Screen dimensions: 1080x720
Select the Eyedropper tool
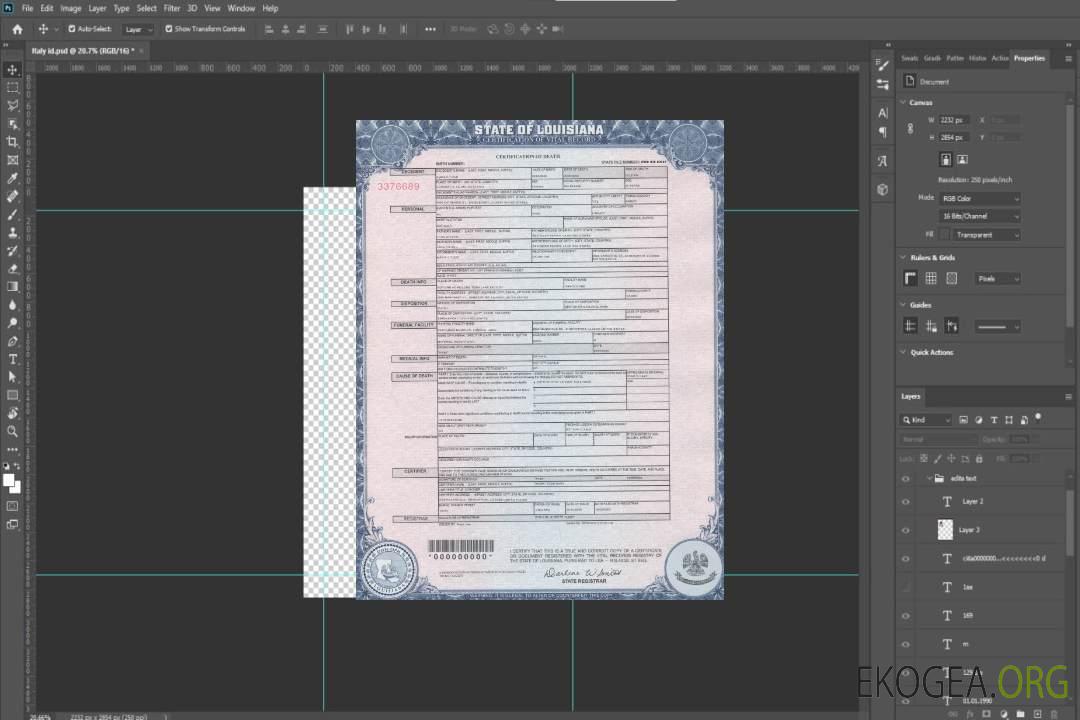(x=13, y=178)
